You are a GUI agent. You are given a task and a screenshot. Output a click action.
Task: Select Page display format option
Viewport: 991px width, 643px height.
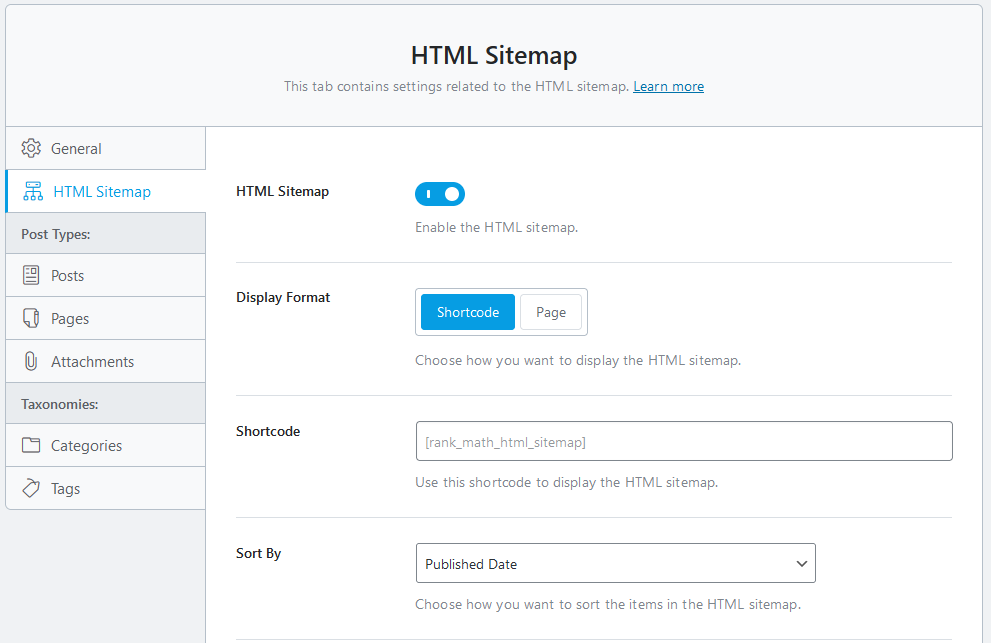(x=550, y=312)
